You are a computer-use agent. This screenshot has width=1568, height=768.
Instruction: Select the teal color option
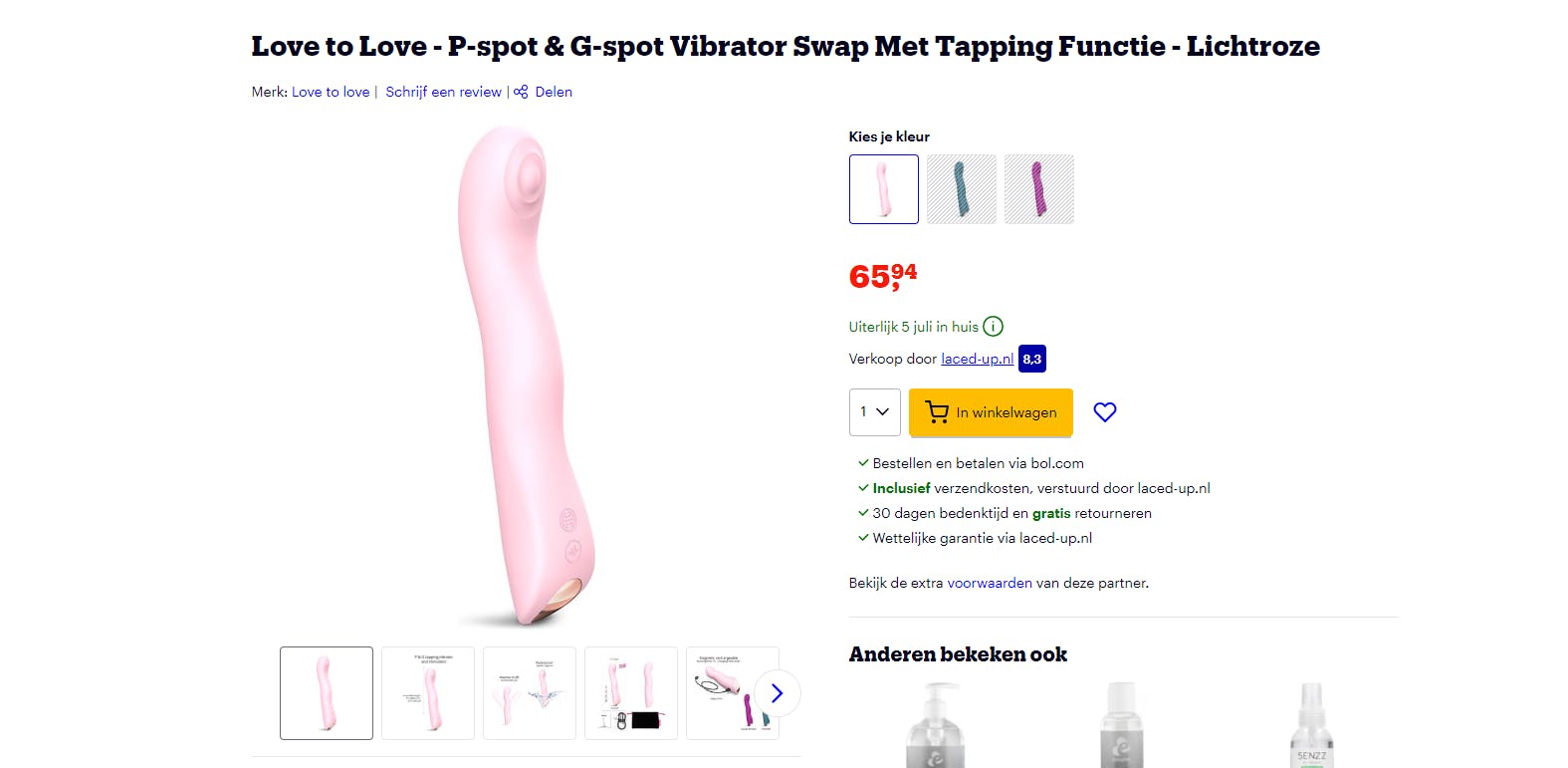[x=962, y=189]
